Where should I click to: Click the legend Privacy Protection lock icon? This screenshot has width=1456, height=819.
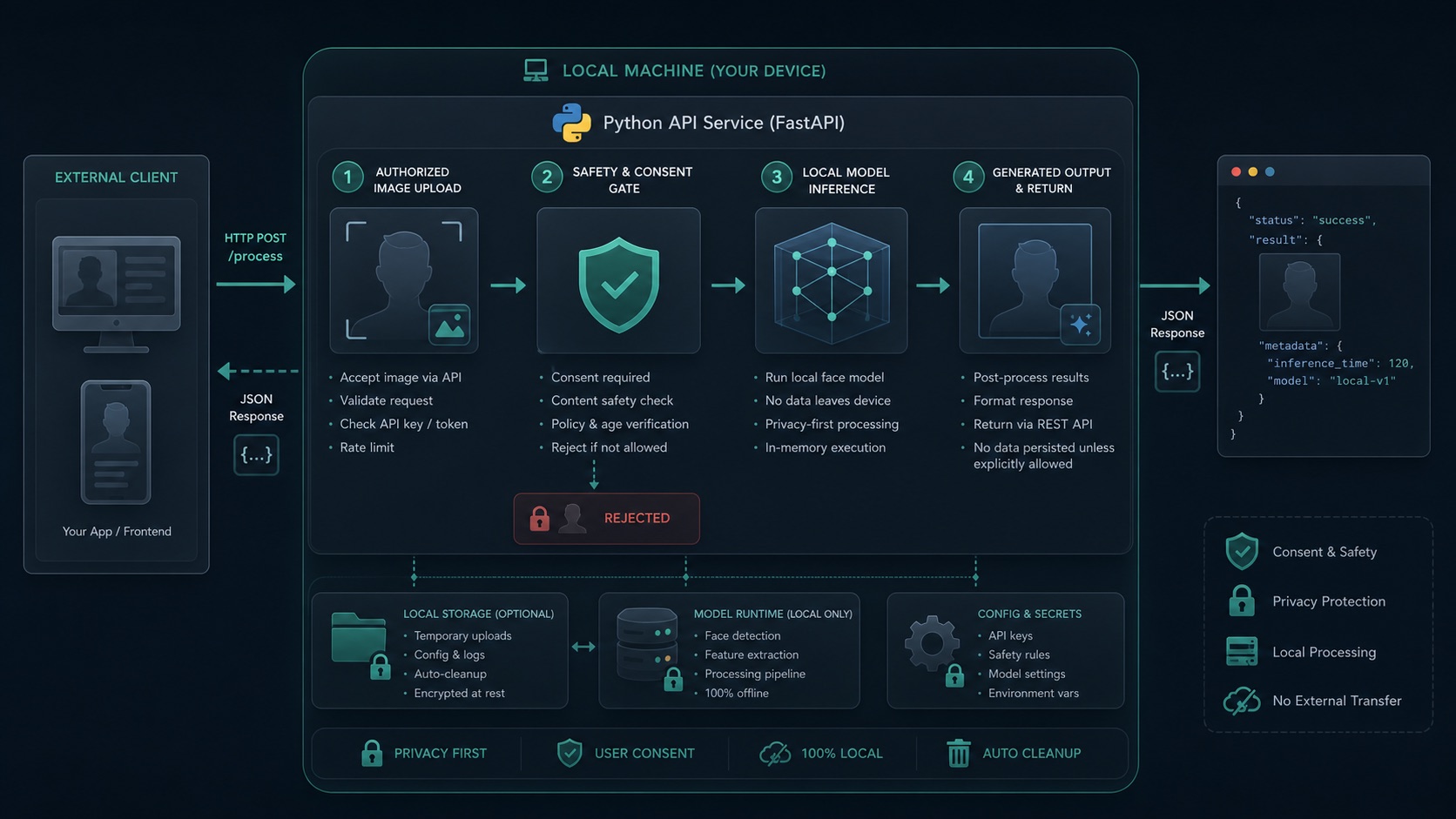[x=1242, y=601]
